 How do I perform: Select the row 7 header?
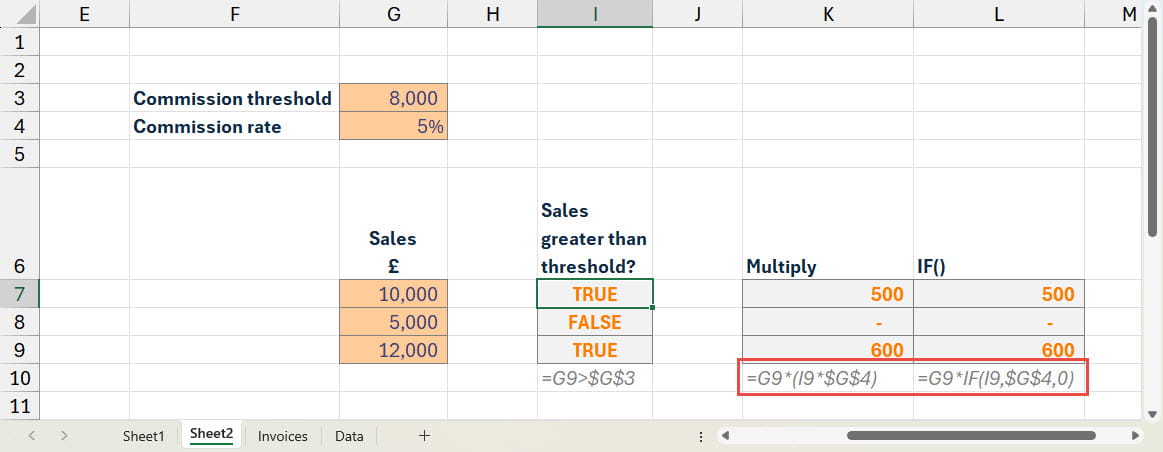point(19,294)
